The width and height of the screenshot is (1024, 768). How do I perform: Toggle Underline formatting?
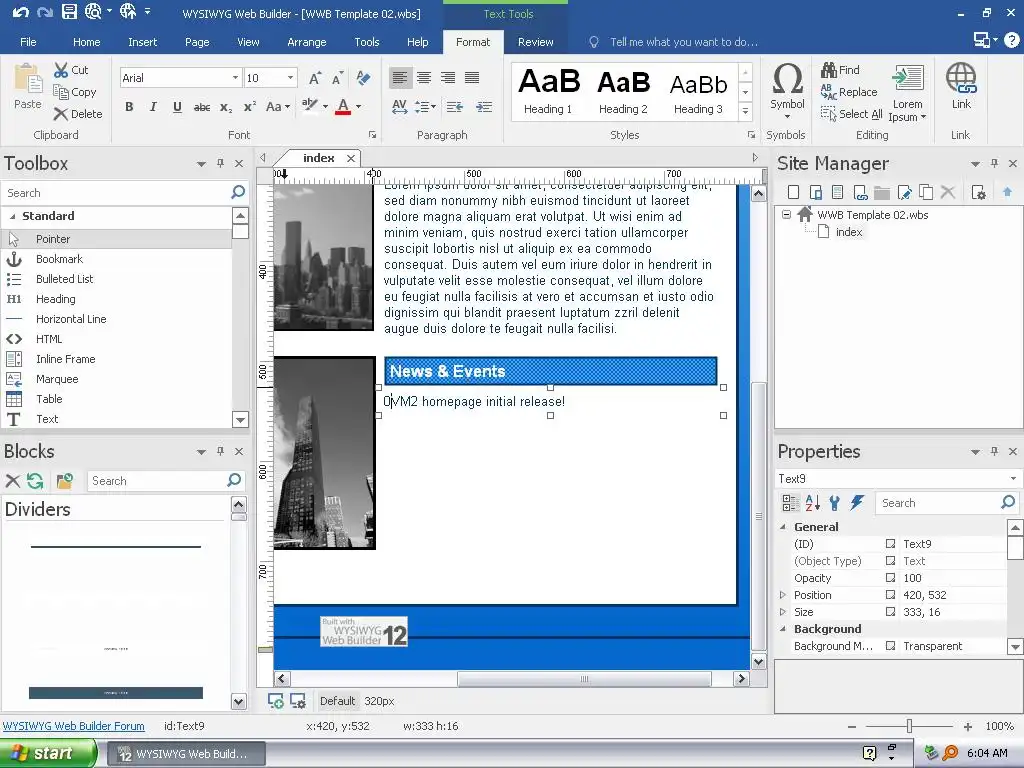tap(177, 106)
